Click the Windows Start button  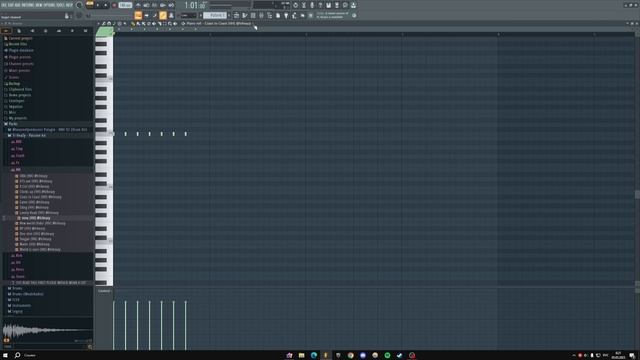[x=5, y=355]
